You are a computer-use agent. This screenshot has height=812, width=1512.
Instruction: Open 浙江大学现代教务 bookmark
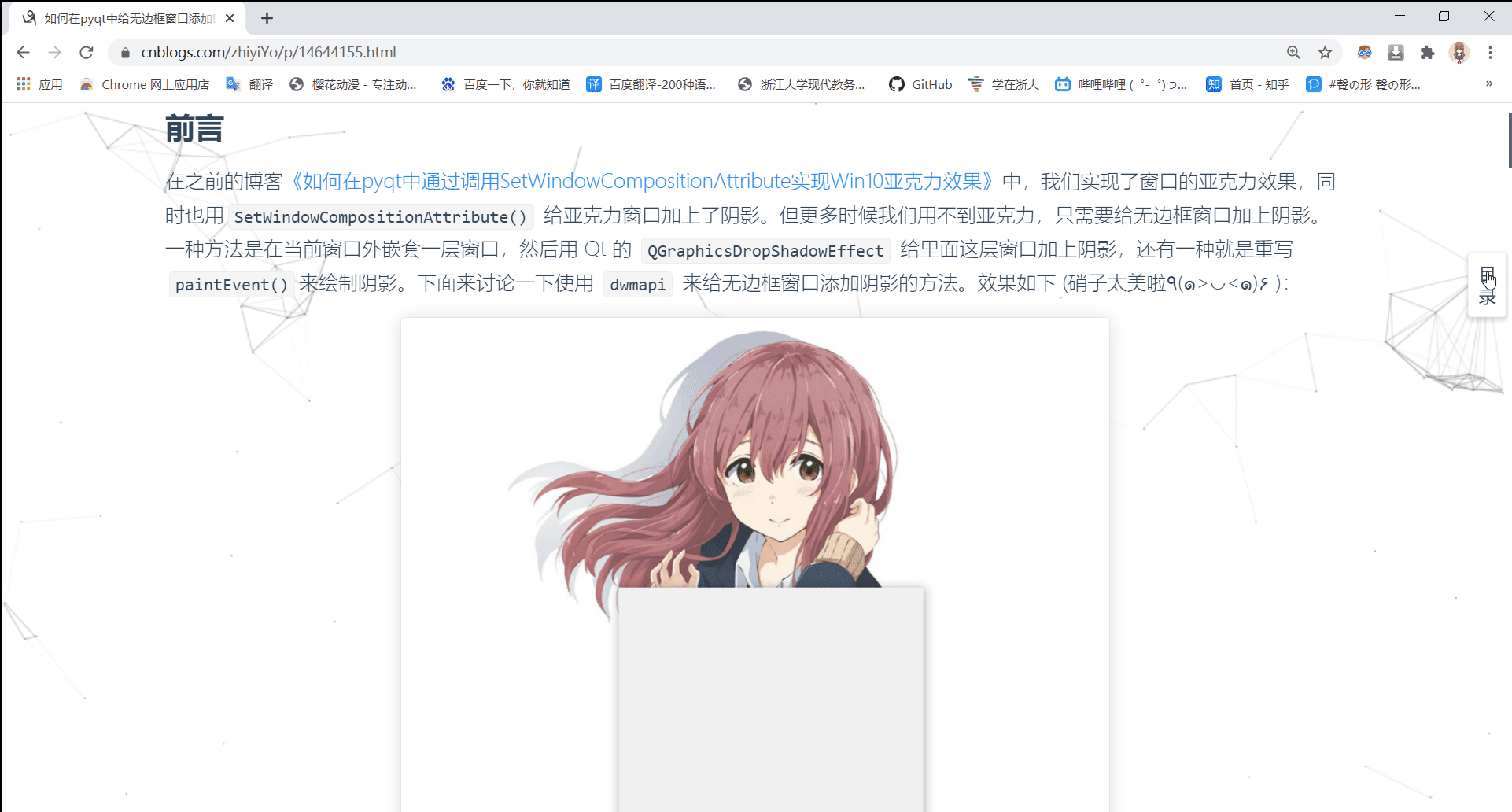tap(801, 84)
